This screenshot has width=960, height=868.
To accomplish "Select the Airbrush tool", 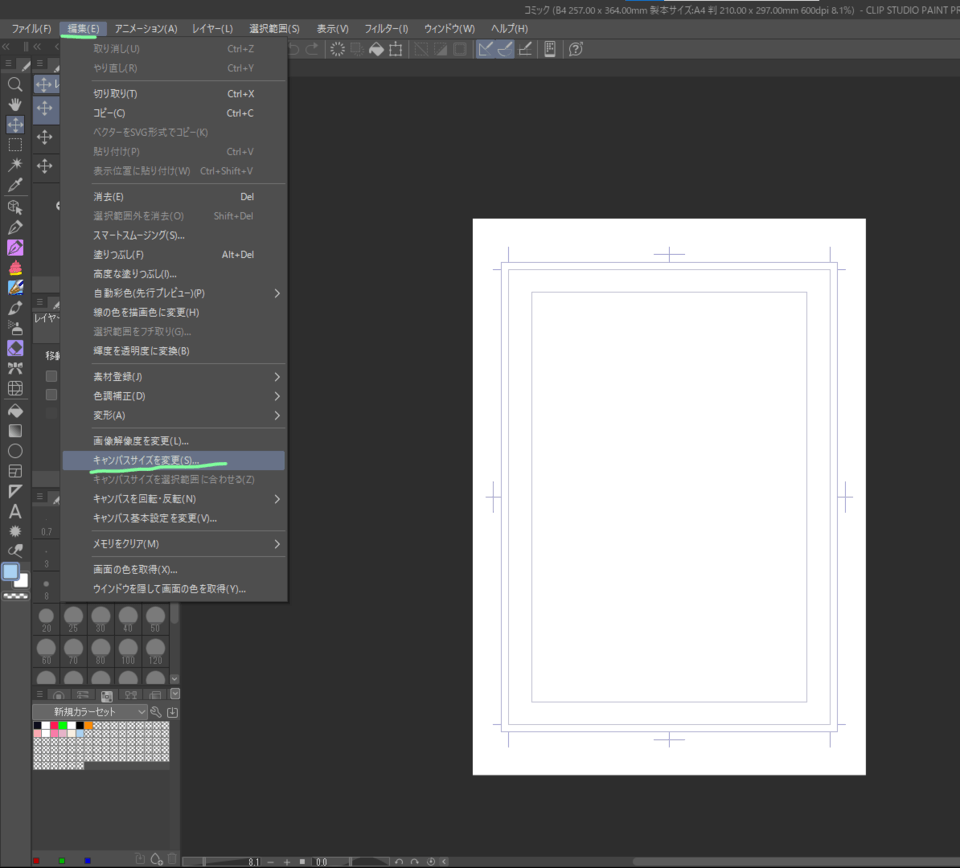I will [14, 327].
